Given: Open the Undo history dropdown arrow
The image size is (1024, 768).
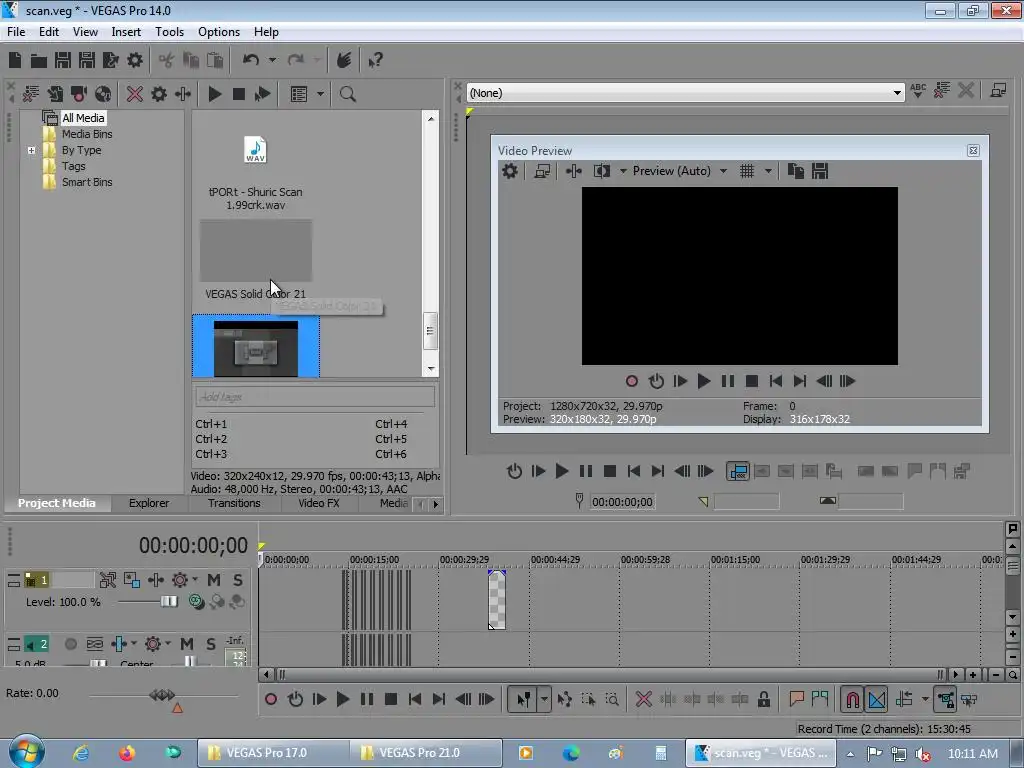Looking at the screenshot, I should click(272, 60).
